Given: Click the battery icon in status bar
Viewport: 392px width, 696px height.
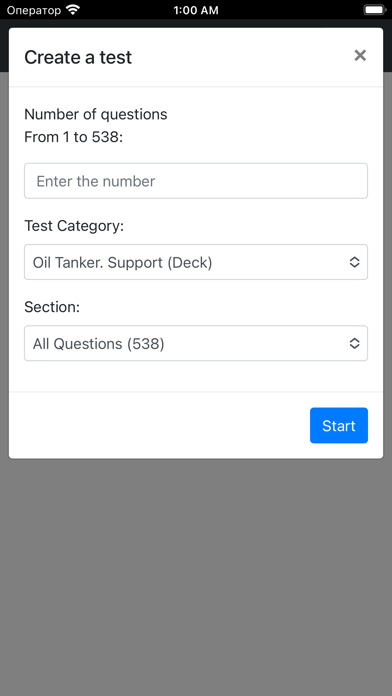Looking at the screenshot, I should click(375, 9).
